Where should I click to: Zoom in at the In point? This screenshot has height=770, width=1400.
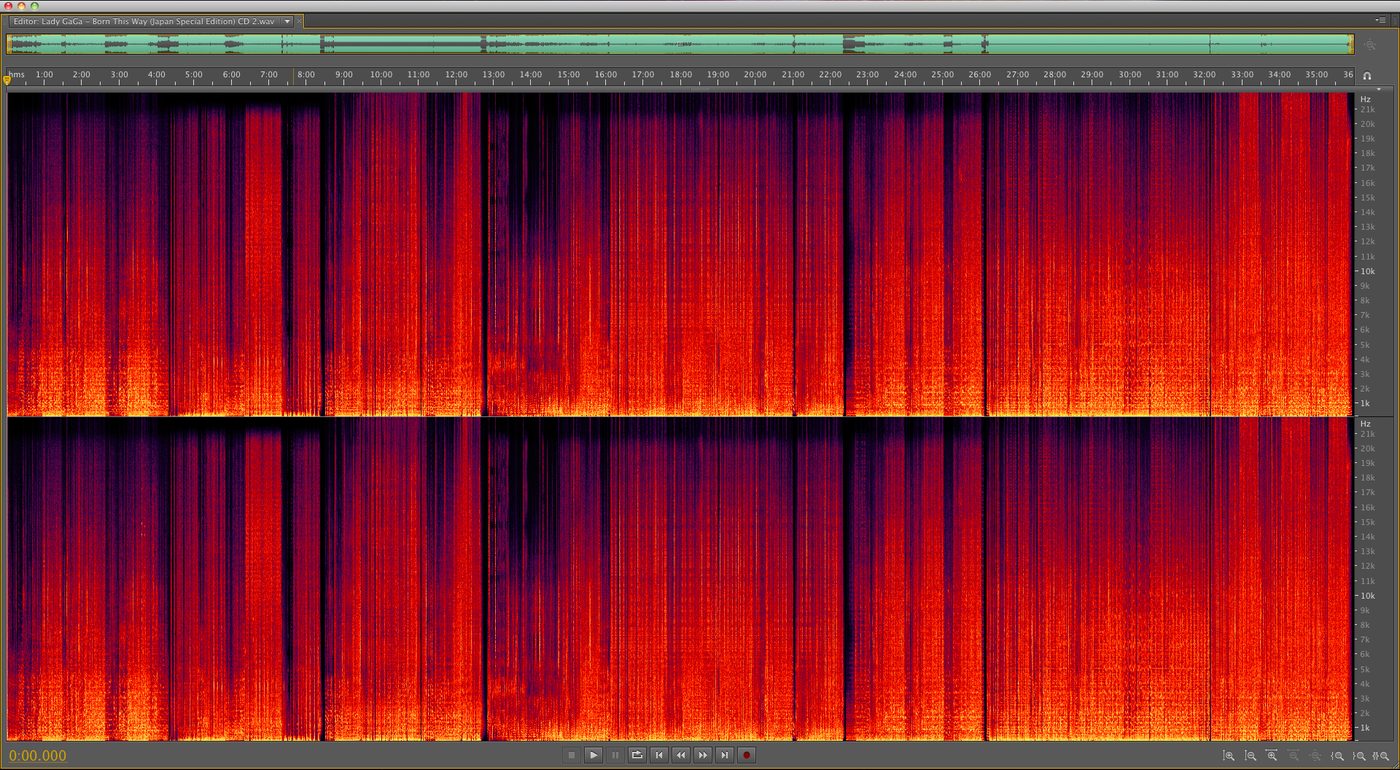coord(1337,756)
